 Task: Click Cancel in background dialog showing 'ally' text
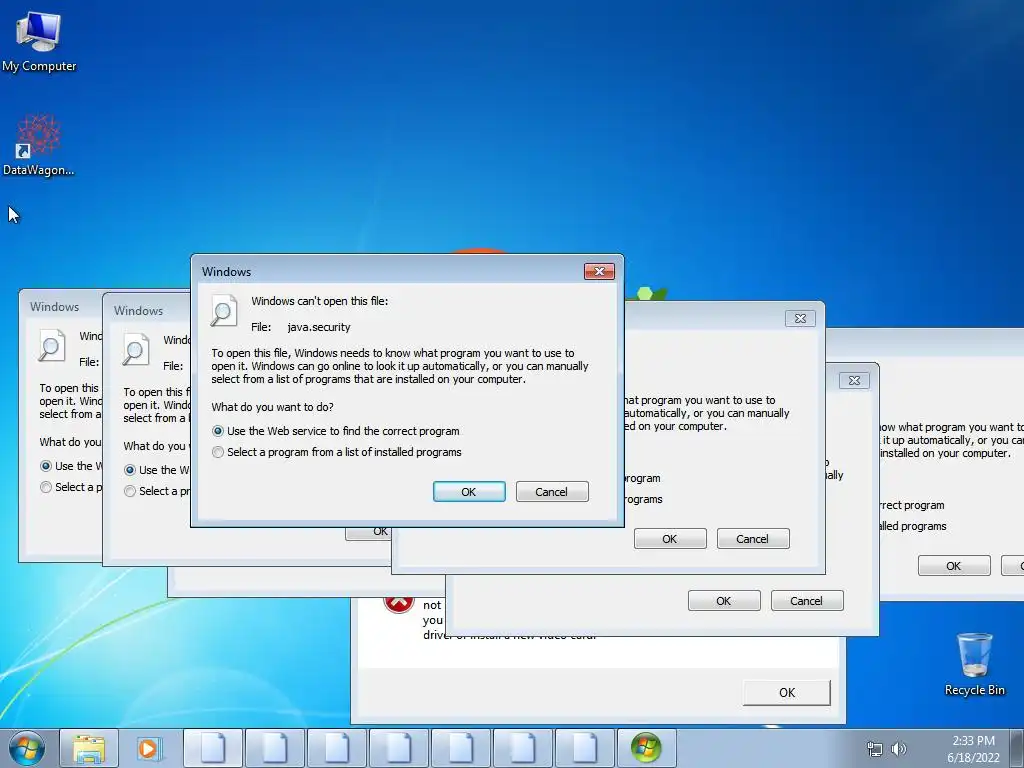tap(807, 601)
